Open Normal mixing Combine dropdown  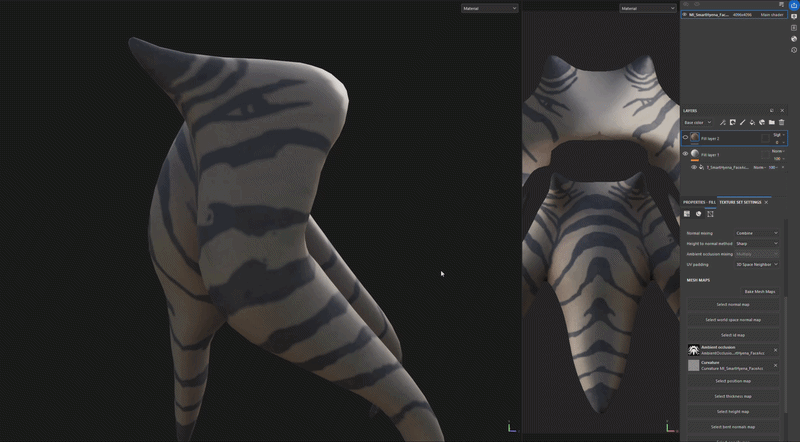coord(757,233)
